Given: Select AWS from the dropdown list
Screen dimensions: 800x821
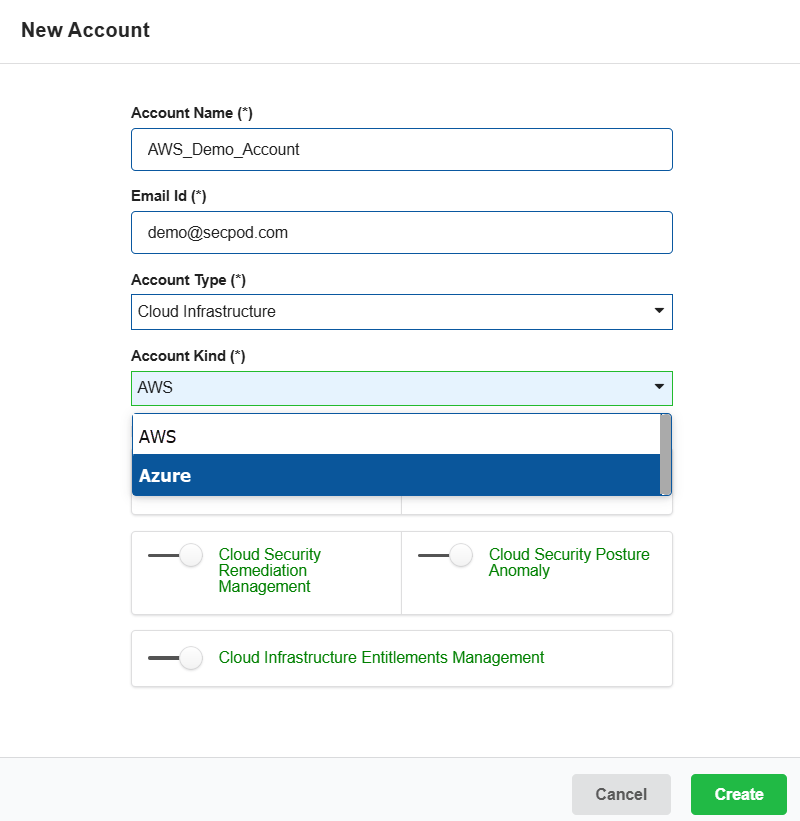Looking at the screenshot, I should (x=396, y=436).
